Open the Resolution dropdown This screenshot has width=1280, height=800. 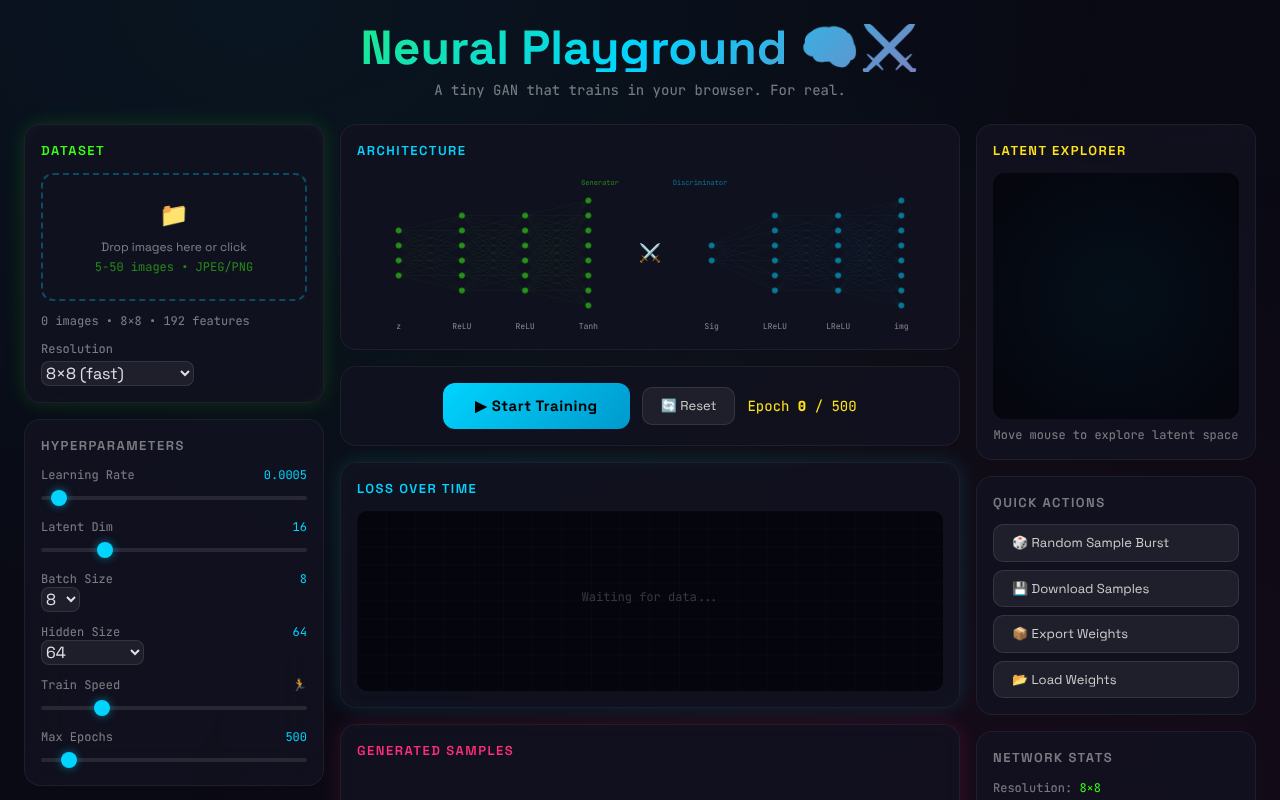tap(117, 373)
